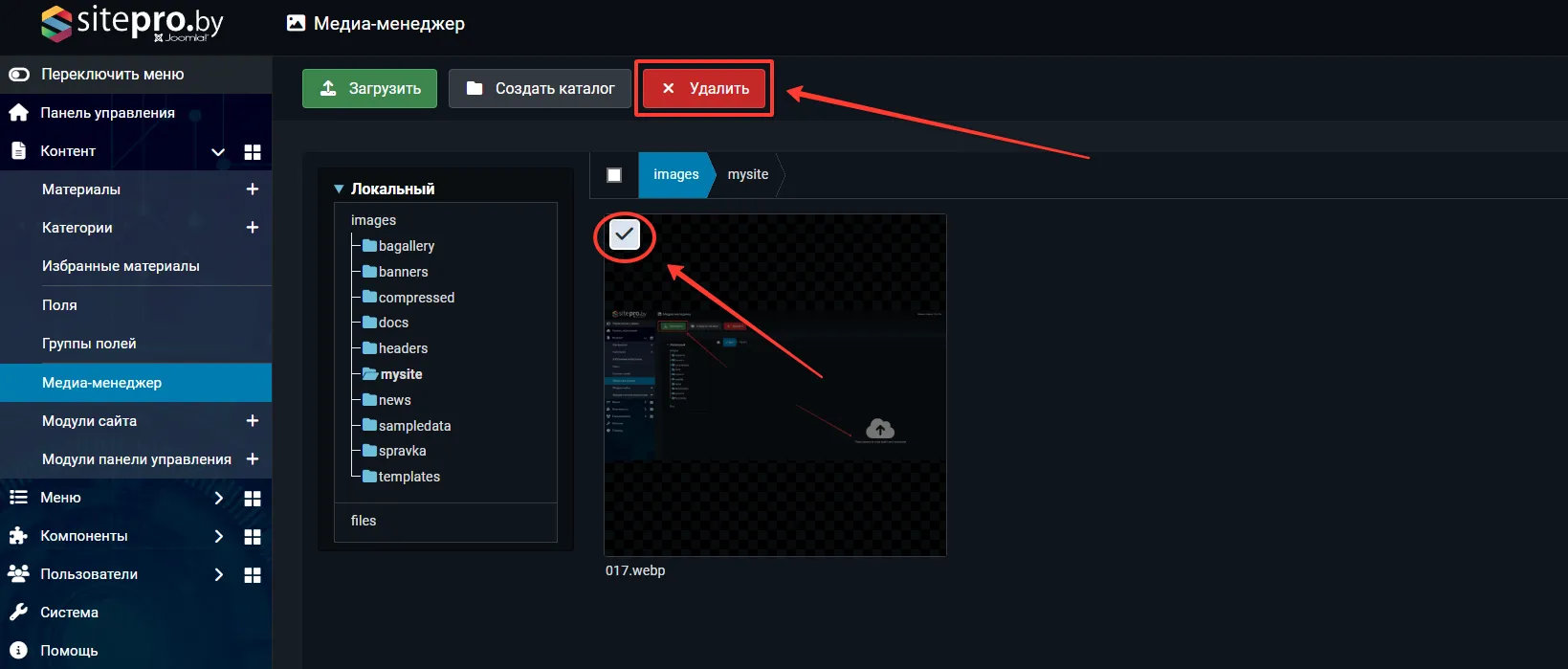Collapse the Контент menu chevron
Image resolution: width=1568 pixels, height=669 pixels.
pyautogui.click(x=218, y=152)
